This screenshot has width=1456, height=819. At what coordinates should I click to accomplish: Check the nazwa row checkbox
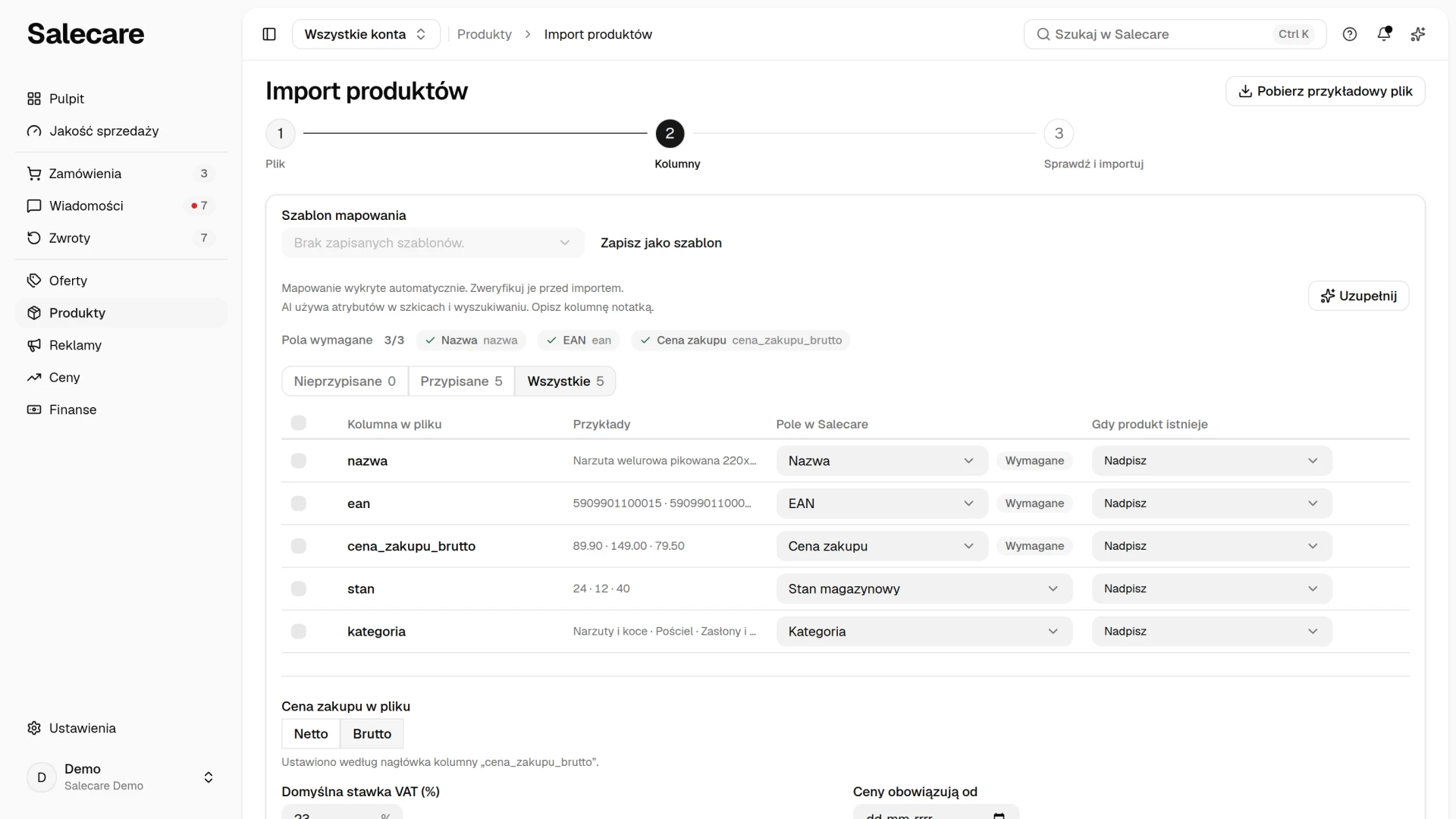[299, 461]
